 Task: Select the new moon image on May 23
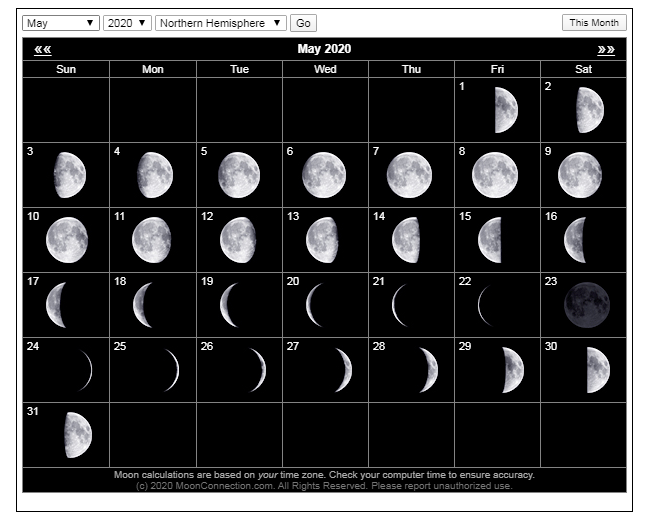[585, 305]
